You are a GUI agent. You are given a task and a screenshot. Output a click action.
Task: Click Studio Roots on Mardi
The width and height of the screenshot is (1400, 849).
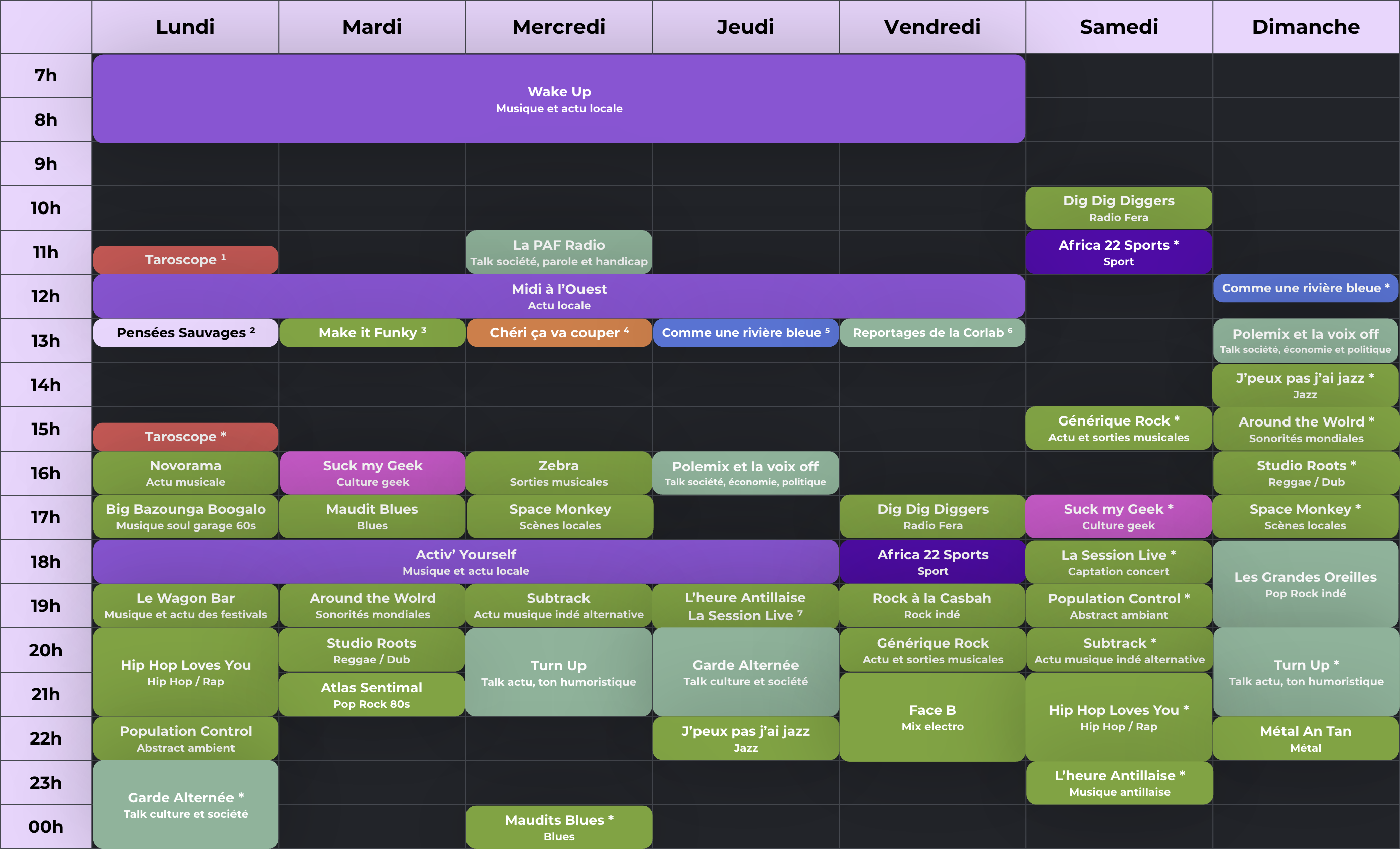click(x=372, y=650)
